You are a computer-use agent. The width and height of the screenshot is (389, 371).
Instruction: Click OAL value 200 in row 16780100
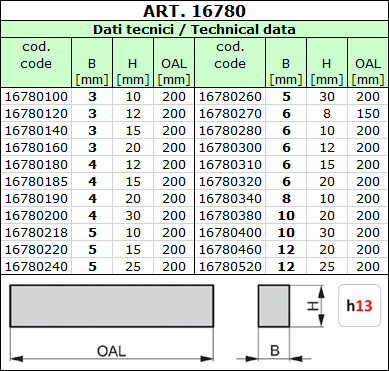[x=174, y=97]
